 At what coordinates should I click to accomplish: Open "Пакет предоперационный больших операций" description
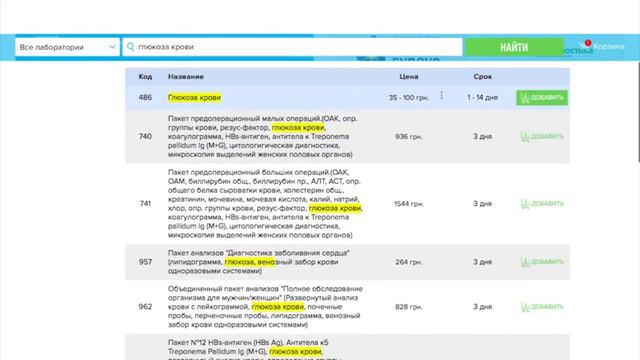265,203
